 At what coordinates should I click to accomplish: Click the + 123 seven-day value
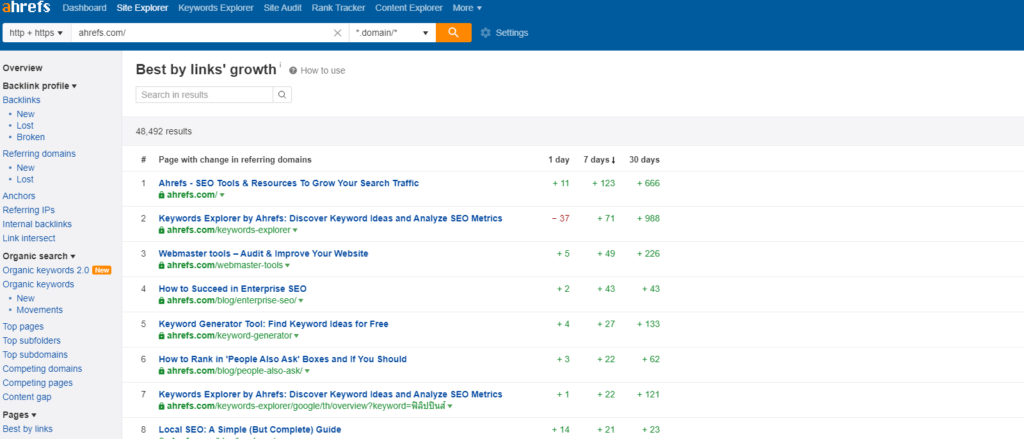pyautogui.click(x=603, y=183)
